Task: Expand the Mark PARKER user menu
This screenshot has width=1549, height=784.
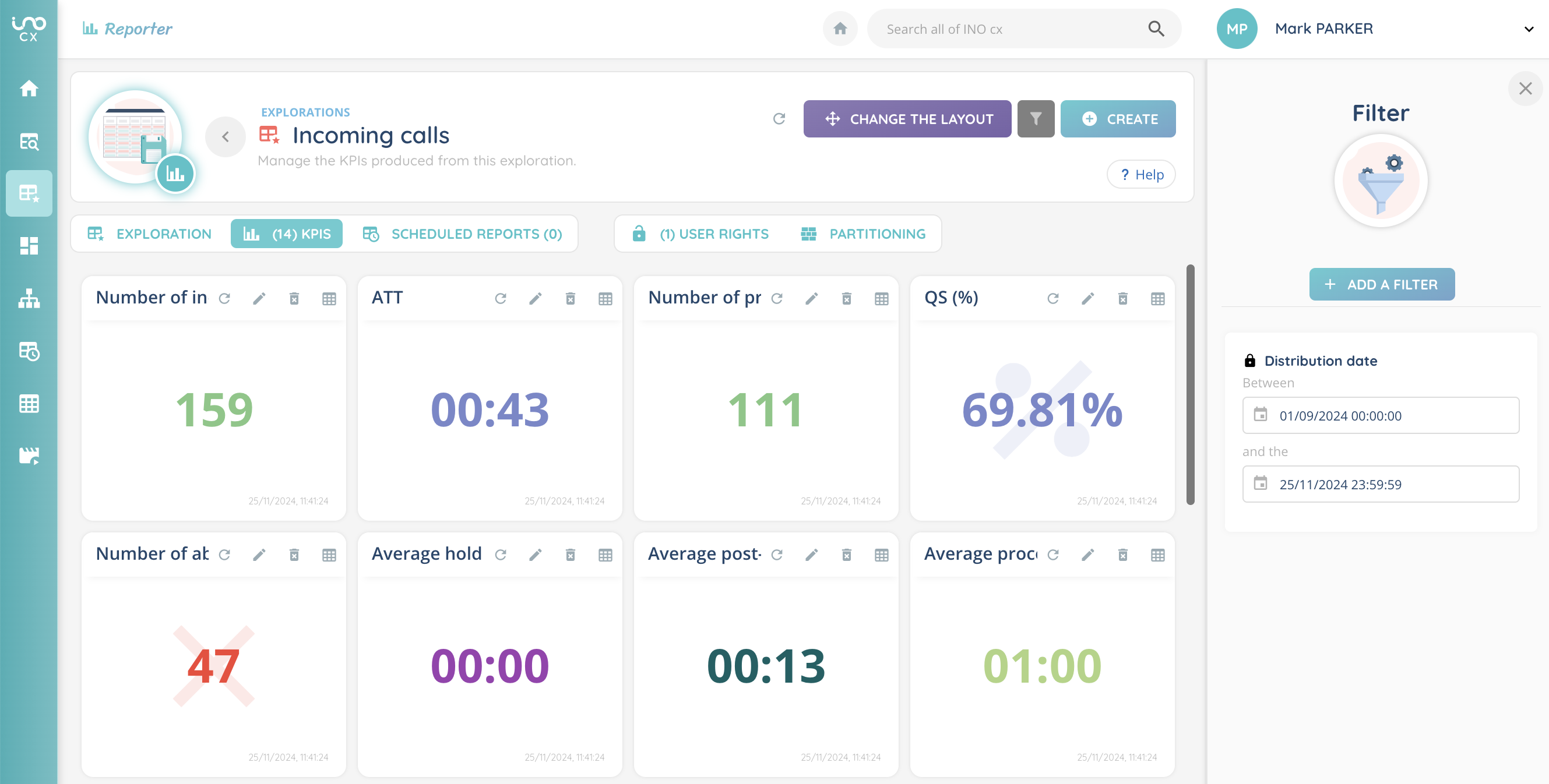Action: 1528,29
